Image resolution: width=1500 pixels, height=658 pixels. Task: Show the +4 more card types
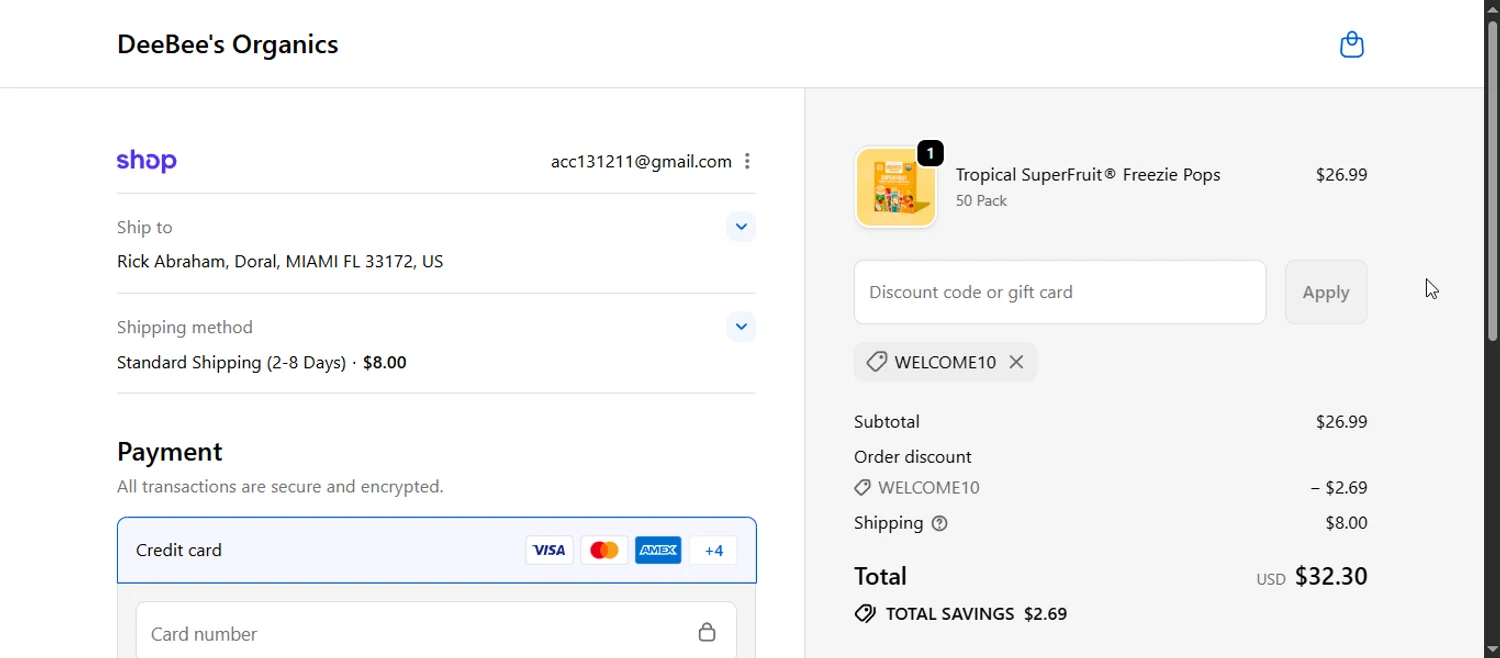point(713,550)
